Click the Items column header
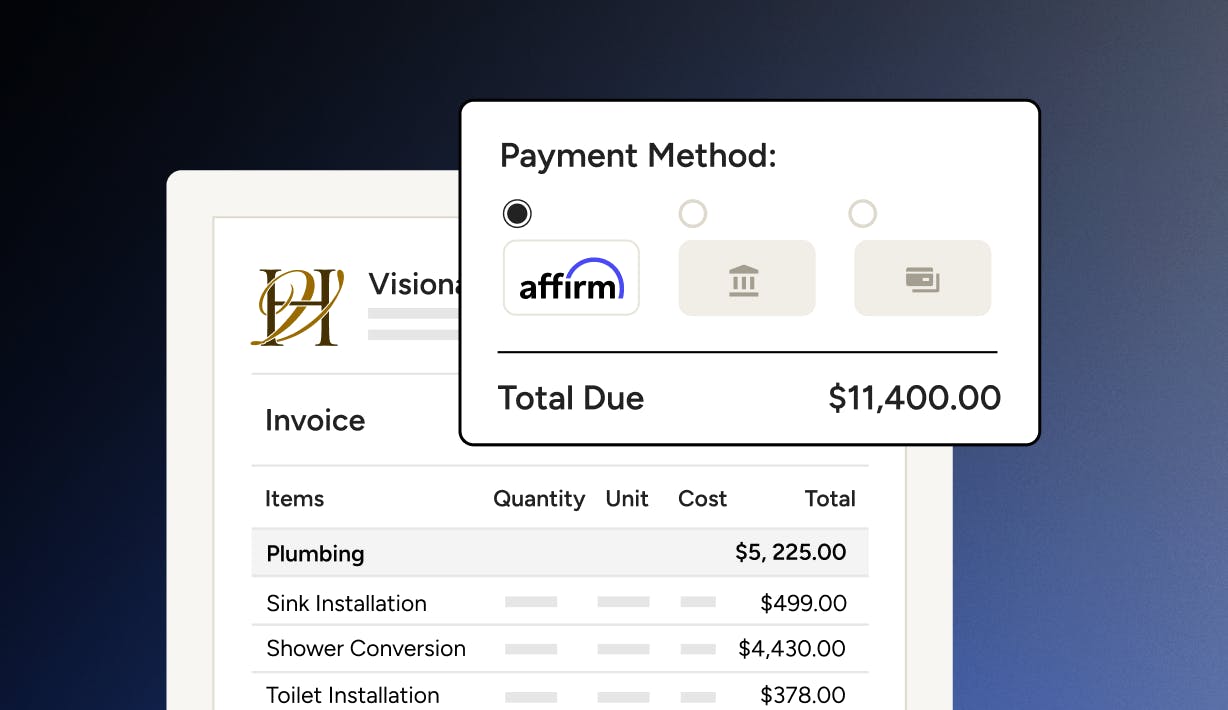 294,499
